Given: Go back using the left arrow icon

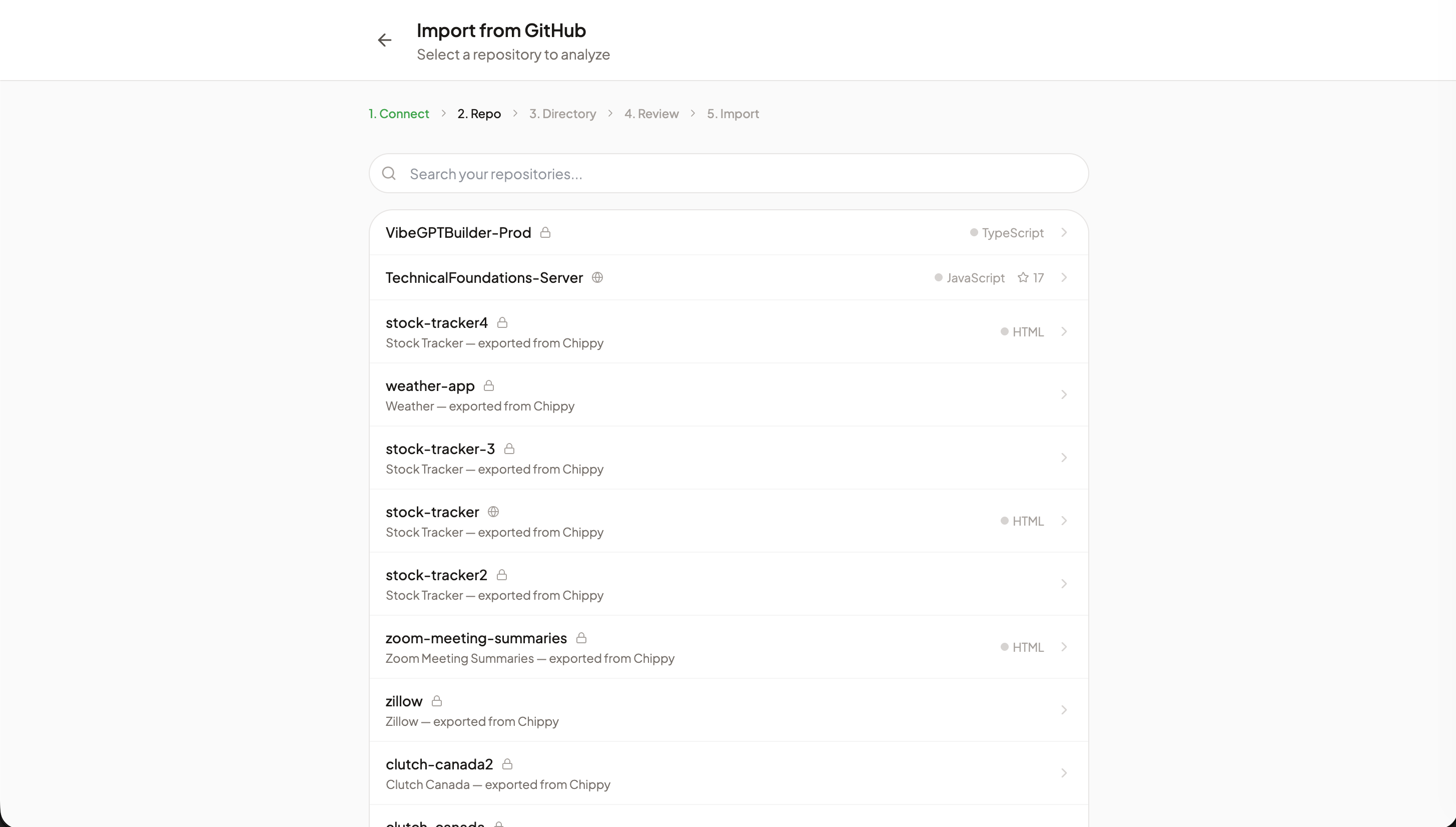Looking at the screenshot, I should tap(384, 40).
